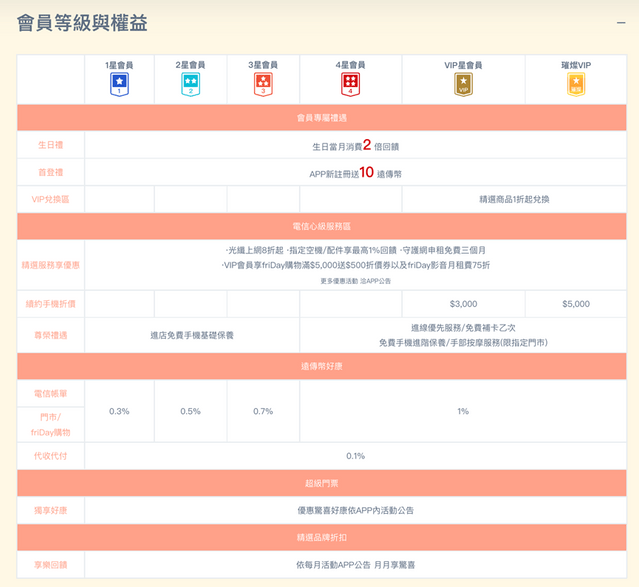Select the 4星會員 column header text
Screen dimensions: 639x587
click(x=350, y=65)
